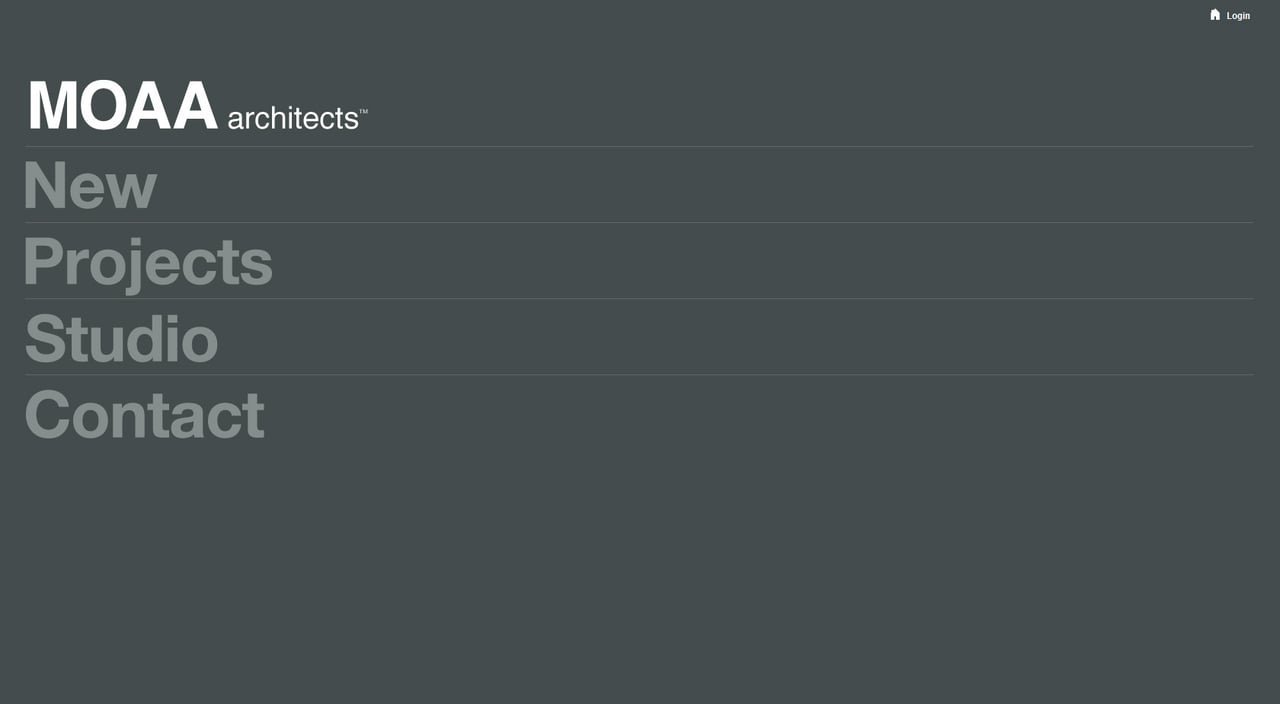Click the divider line under Projects
Image resolution: width=1280 pixels, height=704 pixels.
[x=640, y=297]
